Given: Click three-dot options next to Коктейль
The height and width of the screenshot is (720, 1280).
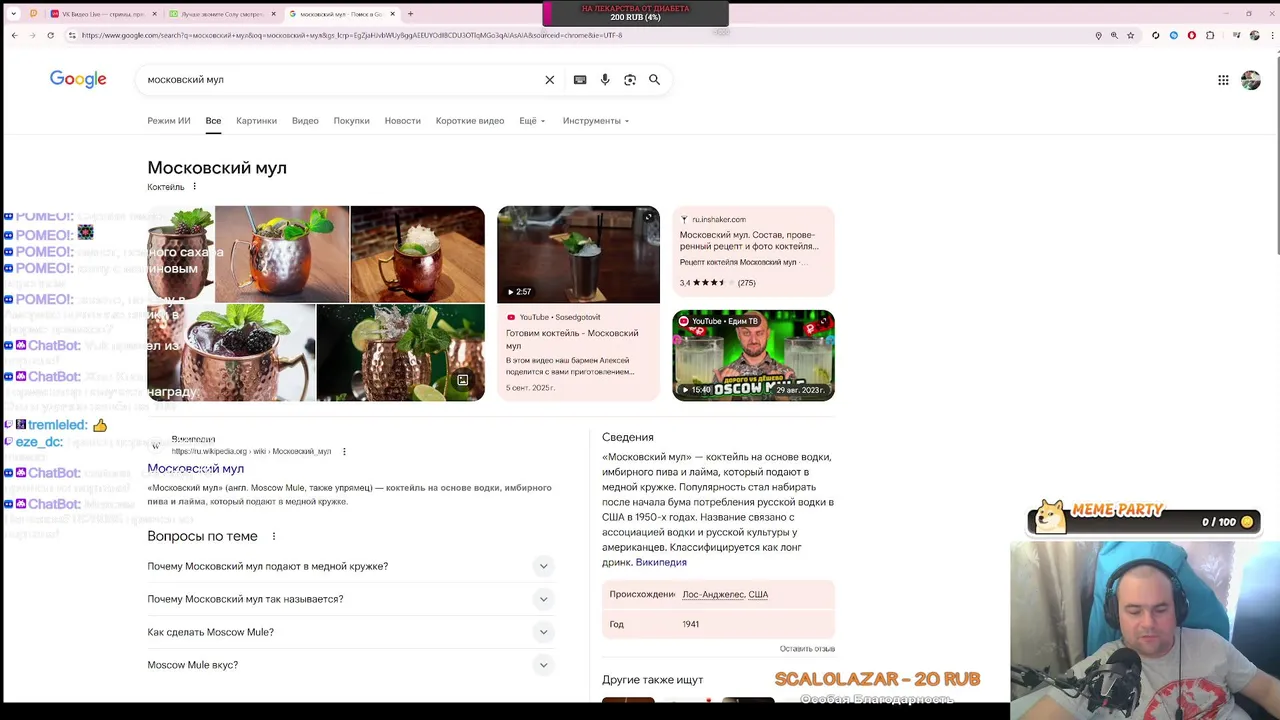Looking at the screenshot, I should point(195,187).
